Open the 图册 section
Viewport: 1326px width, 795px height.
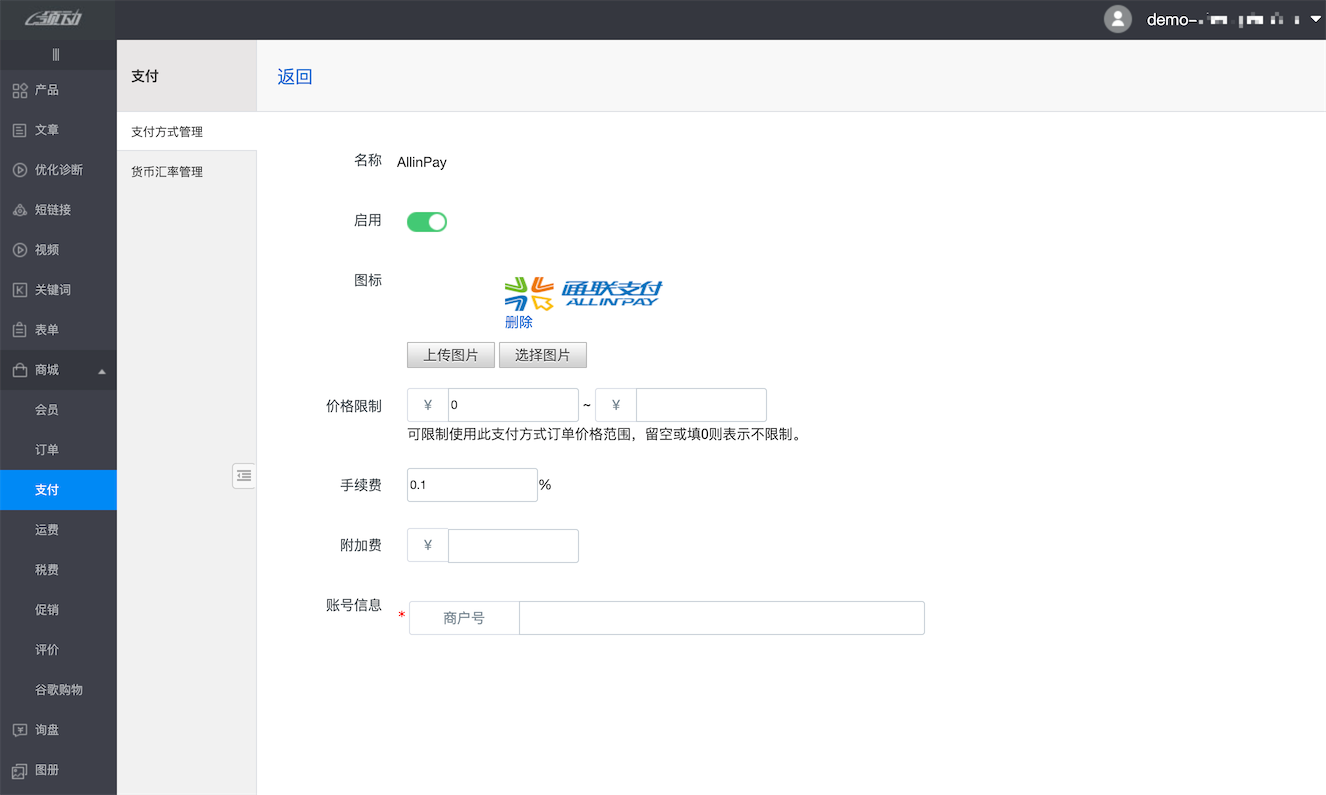pyautogui.click(x=46, y=769)
